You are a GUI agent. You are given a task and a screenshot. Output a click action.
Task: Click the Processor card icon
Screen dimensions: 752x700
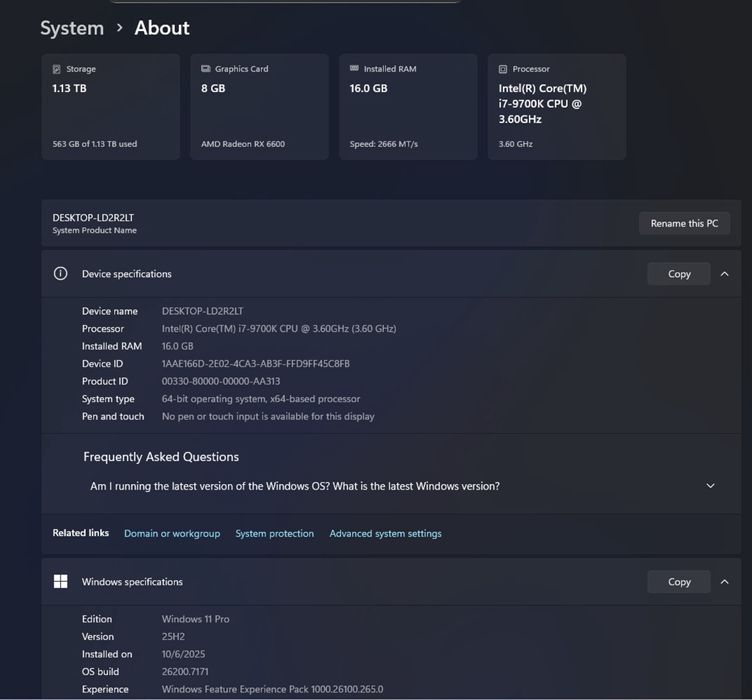(x=503, y=69)
